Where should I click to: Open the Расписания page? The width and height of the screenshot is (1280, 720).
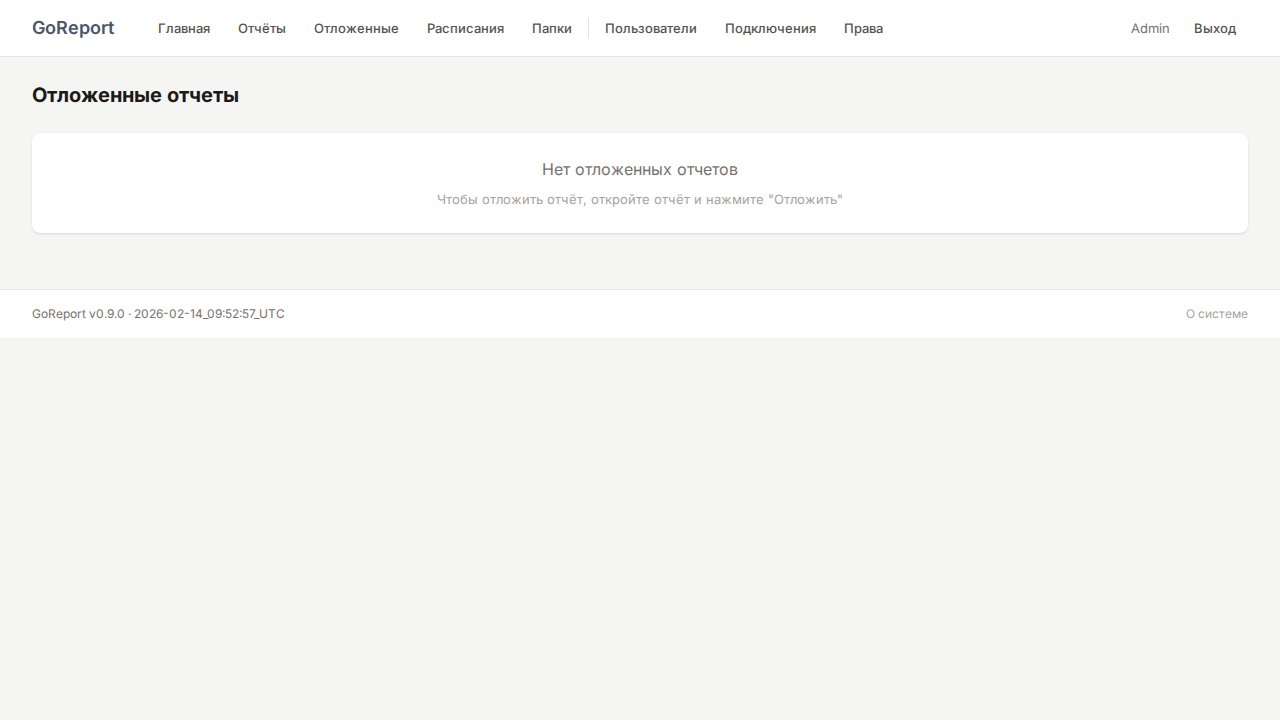coord(465,28)
